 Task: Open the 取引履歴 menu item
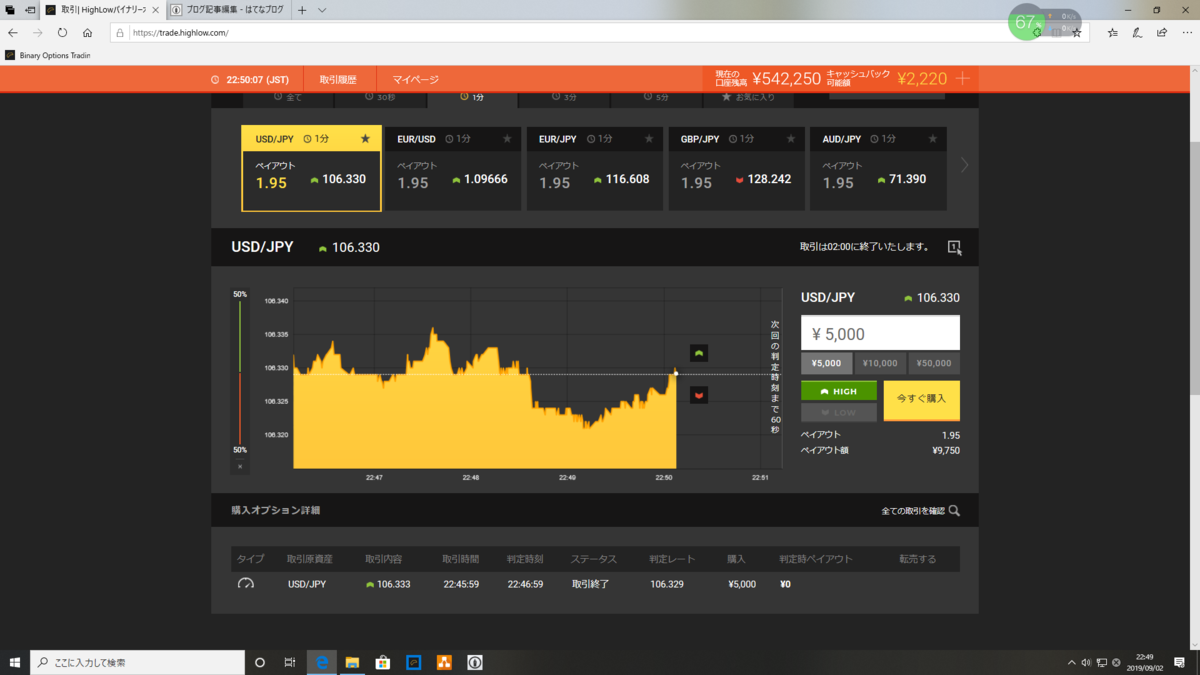338,79
